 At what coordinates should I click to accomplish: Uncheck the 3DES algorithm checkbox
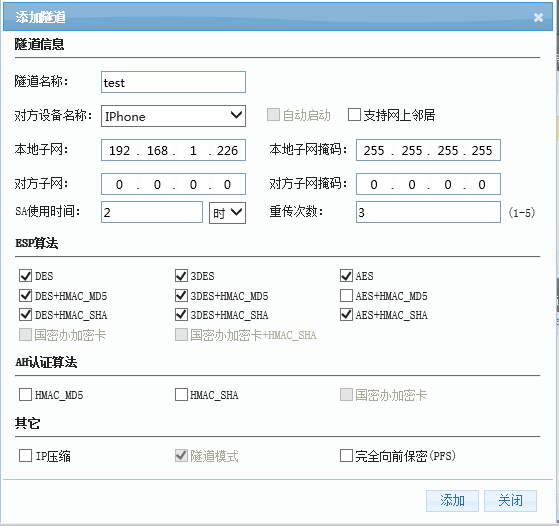(x=181, y=276)
